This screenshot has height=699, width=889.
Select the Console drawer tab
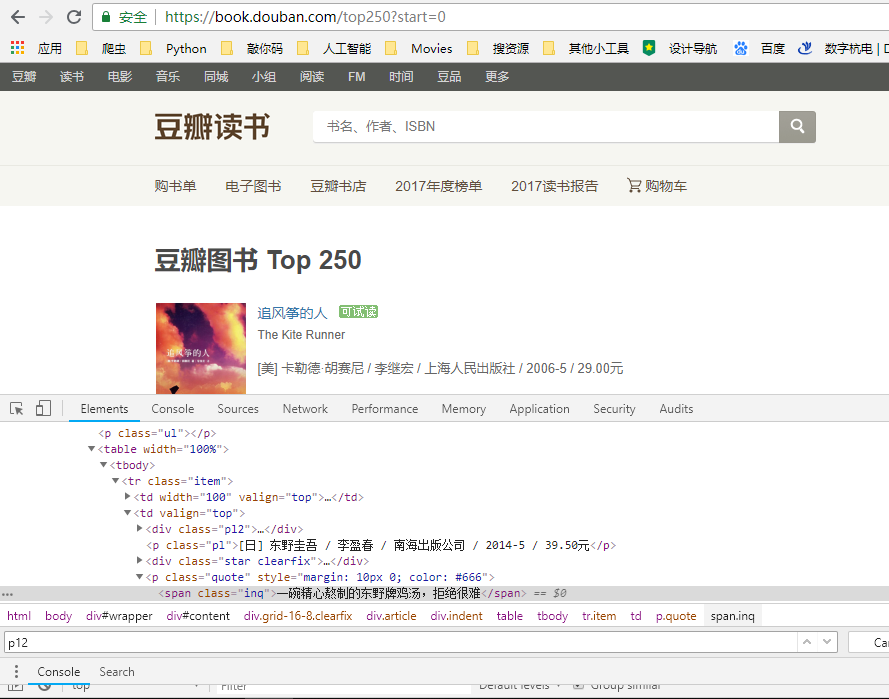58,671
